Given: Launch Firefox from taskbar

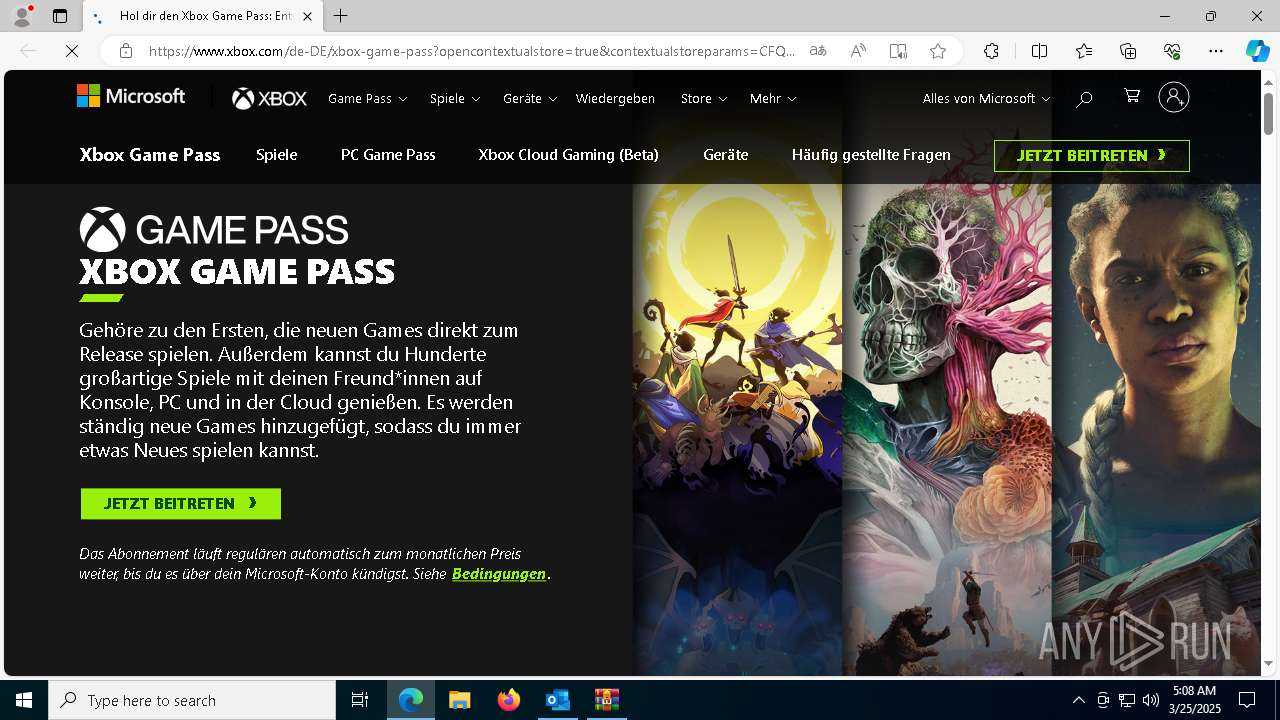Looking at the screenshot, I should [x=509, y=700].
